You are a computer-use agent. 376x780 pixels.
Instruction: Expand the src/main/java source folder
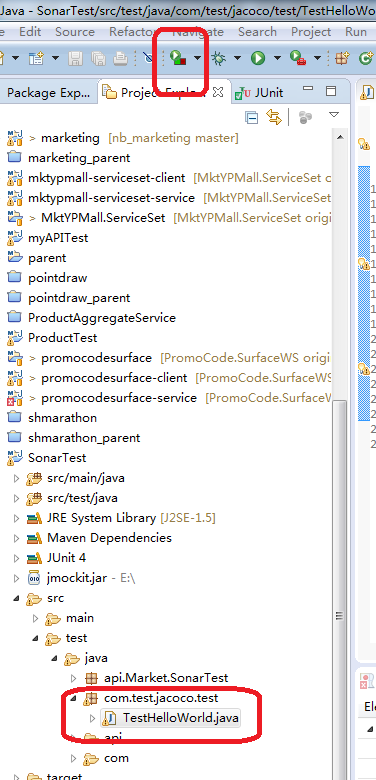[16, 479]
